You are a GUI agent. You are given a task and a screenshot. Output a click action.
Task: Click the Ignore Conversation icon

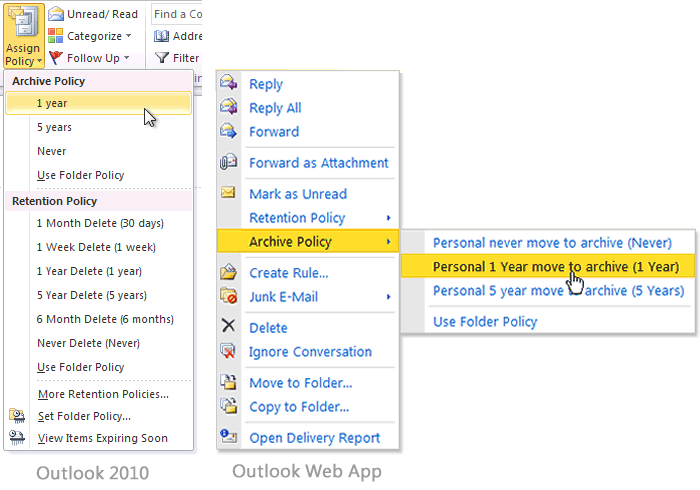[x=228, y=351]
